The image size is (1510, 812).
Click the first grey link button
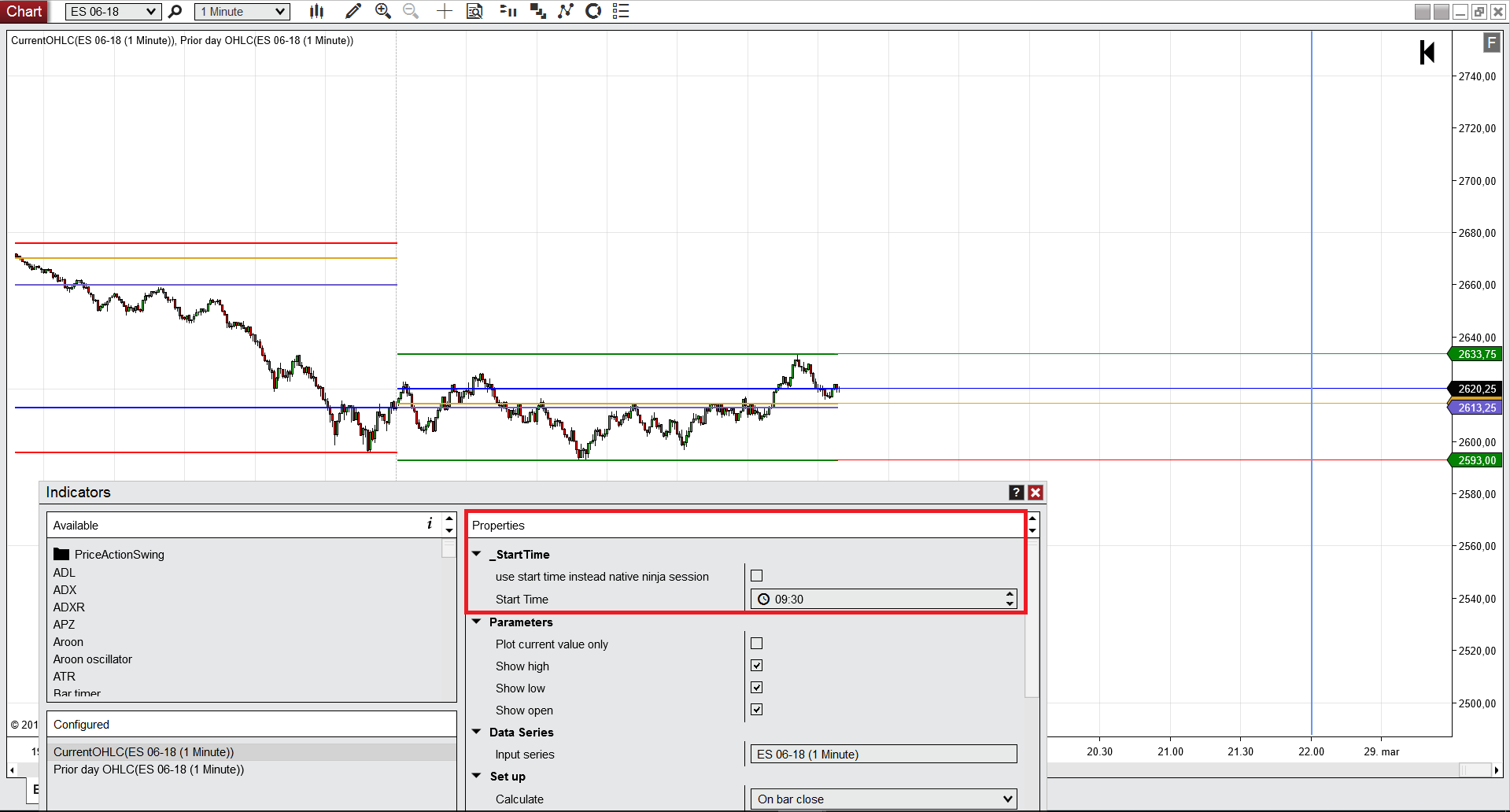pos(1422,12)
